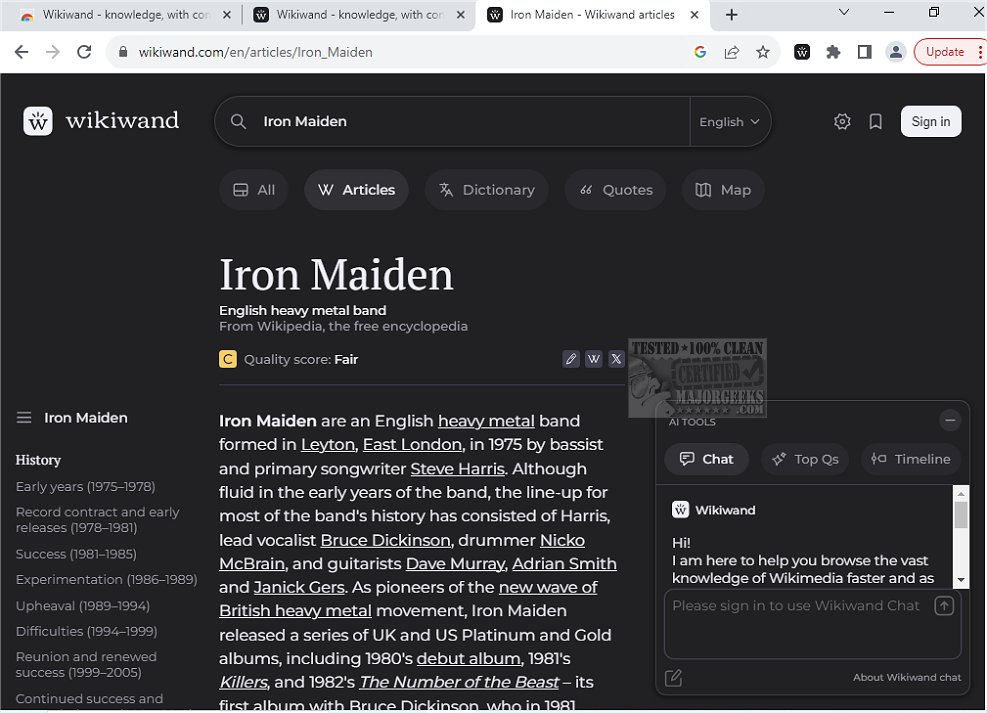Open the Adrian Smith link
Image resolution: width=987 pixels, height=713 pixels.
[564, 564]
